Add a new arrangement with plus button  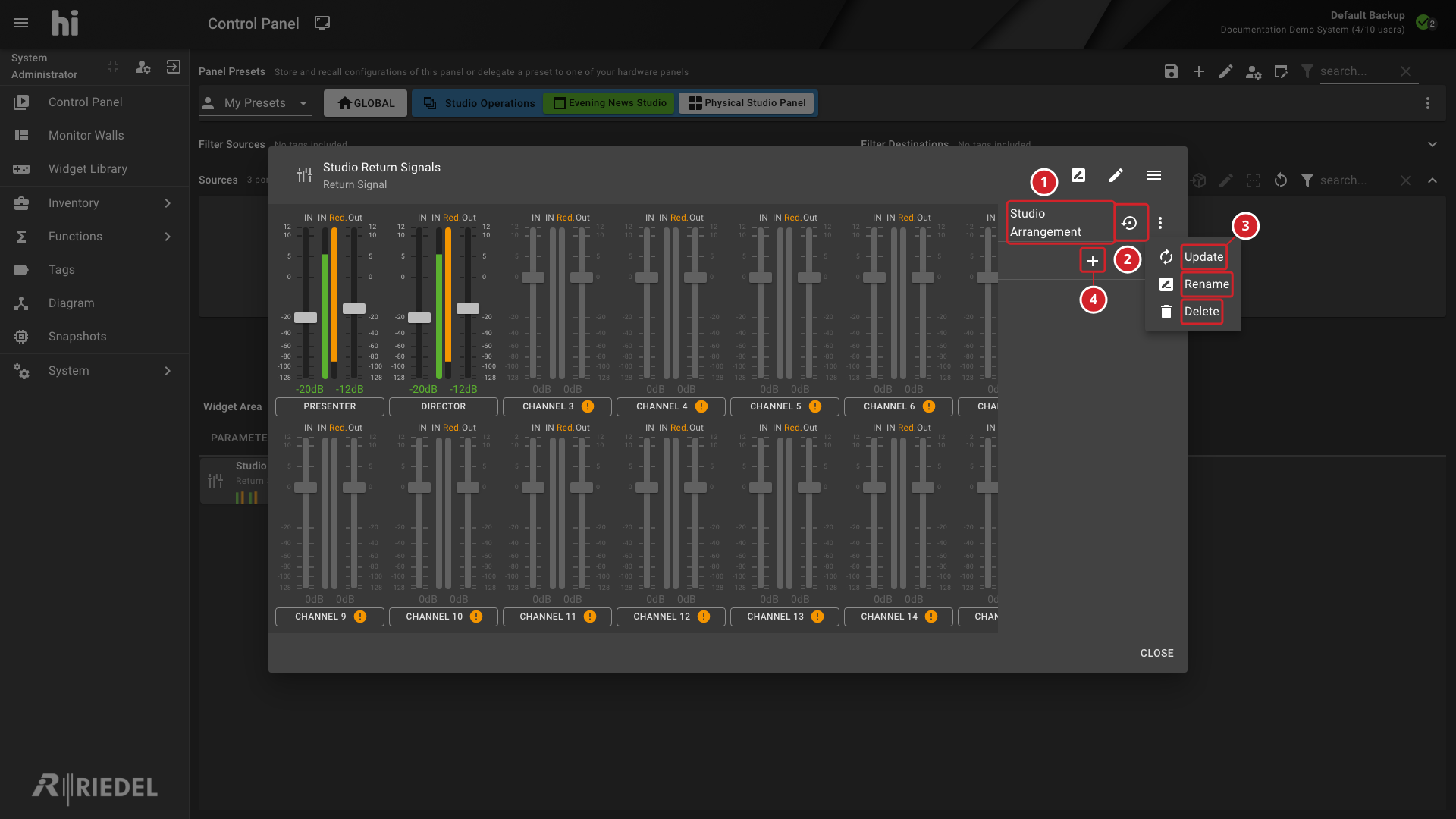click(x=1093, y=261)
